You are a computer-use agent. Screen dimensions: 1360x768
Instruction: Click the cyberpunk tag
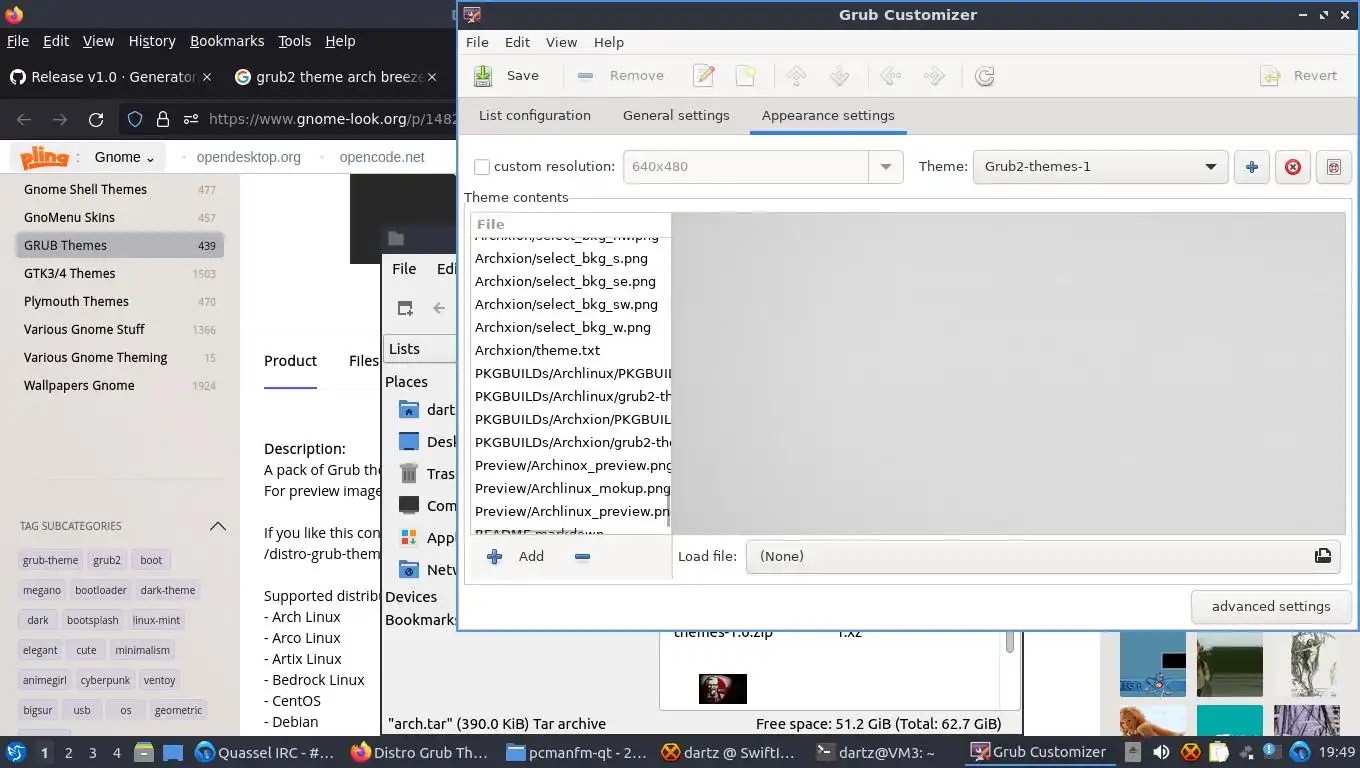[105, 680]
